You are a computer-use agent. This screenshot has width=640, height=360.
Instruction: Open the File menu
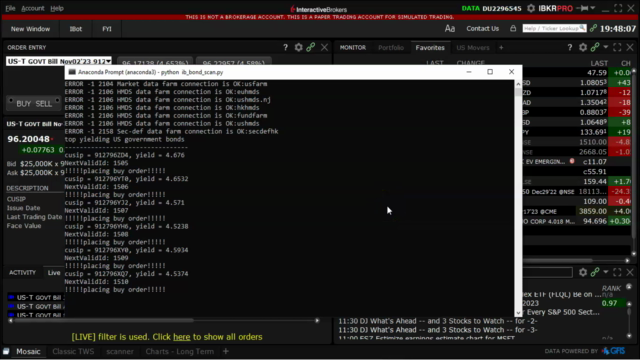tap(10, 8)
